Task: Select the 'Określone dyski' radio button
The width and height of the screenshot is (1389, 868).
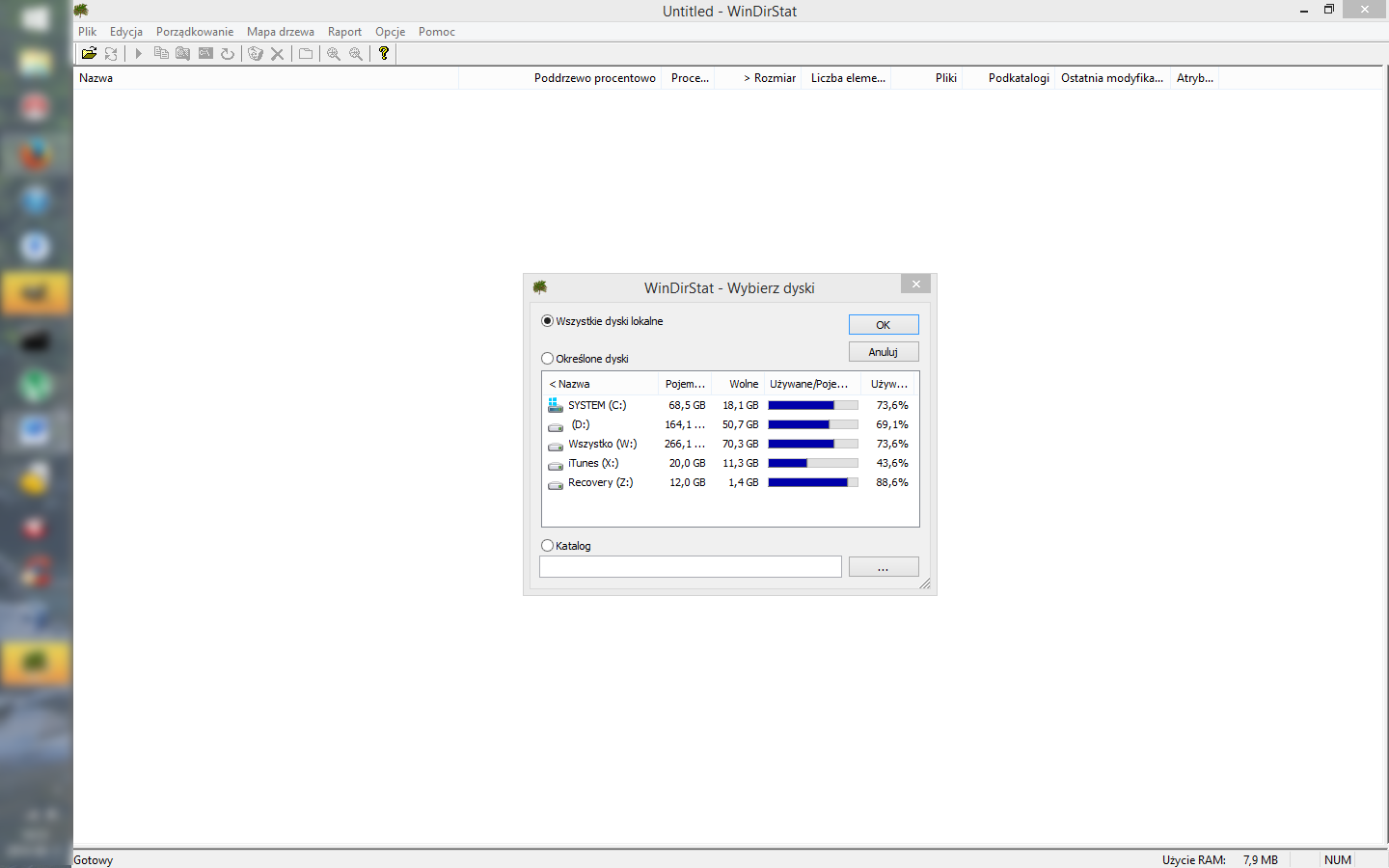Action: point(548,359)
